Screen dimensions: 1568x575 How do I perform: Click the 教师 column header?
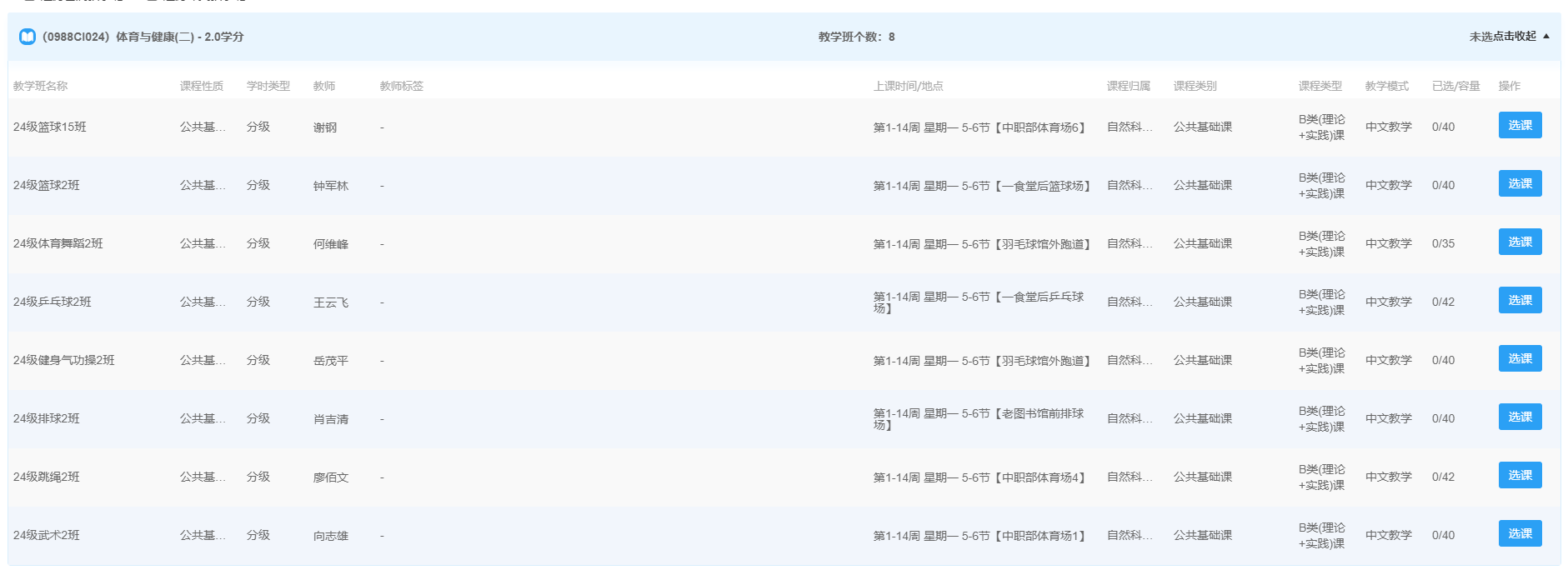point(323,86)
